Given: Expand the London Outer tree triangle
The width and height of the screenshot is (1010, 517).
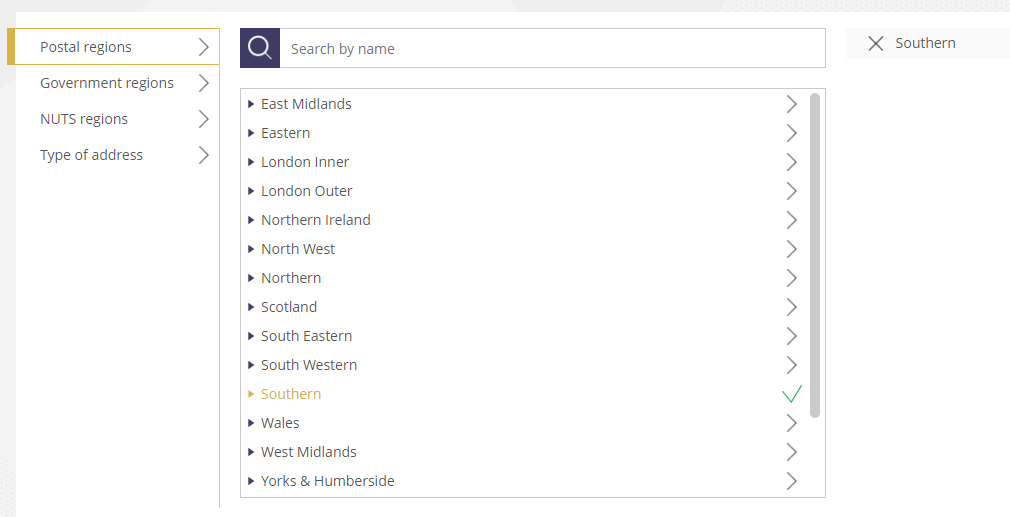Looking at the screenshot, I should (x=251, y=191).
